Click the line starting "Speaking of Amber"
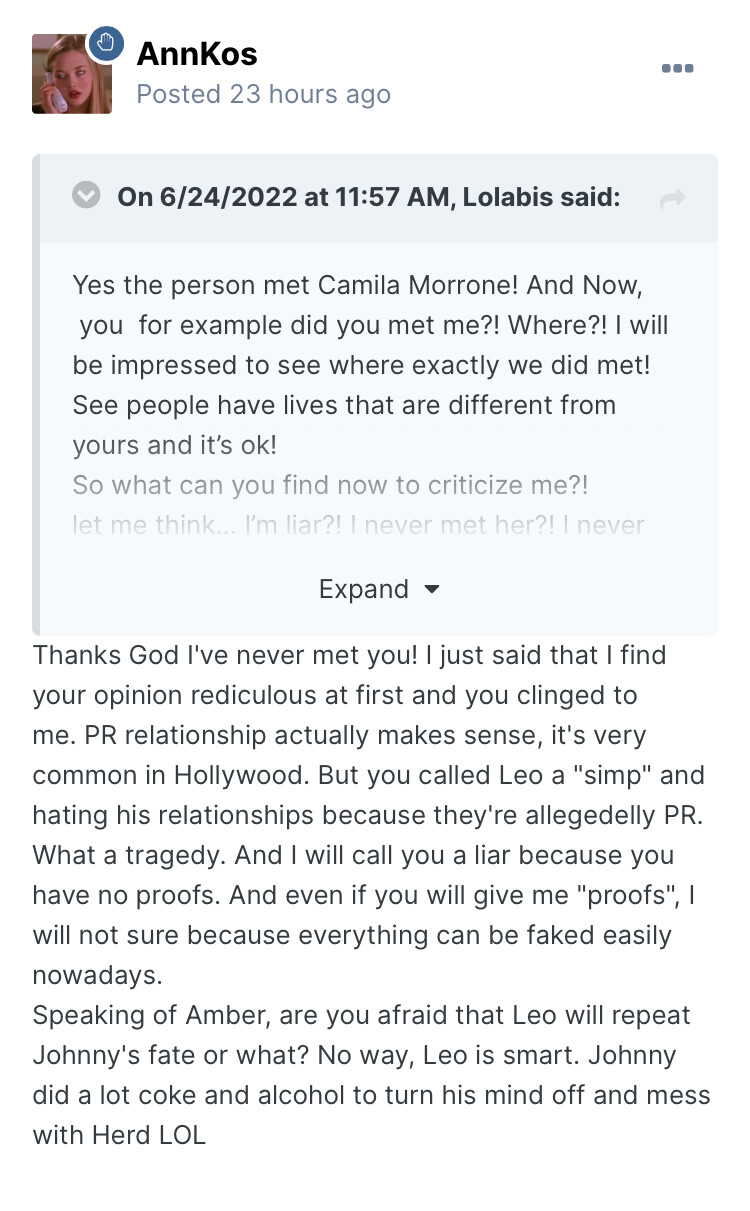750x1211 pixels. [x=361, y=1015]
